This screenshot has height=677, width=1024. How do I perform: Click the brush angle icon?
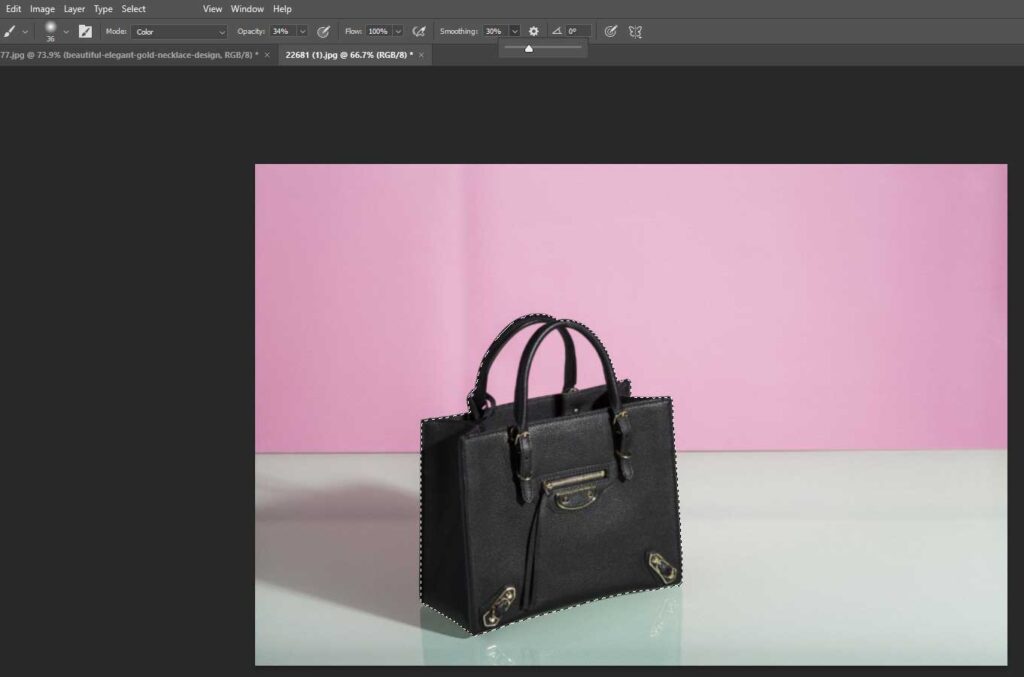557,32
